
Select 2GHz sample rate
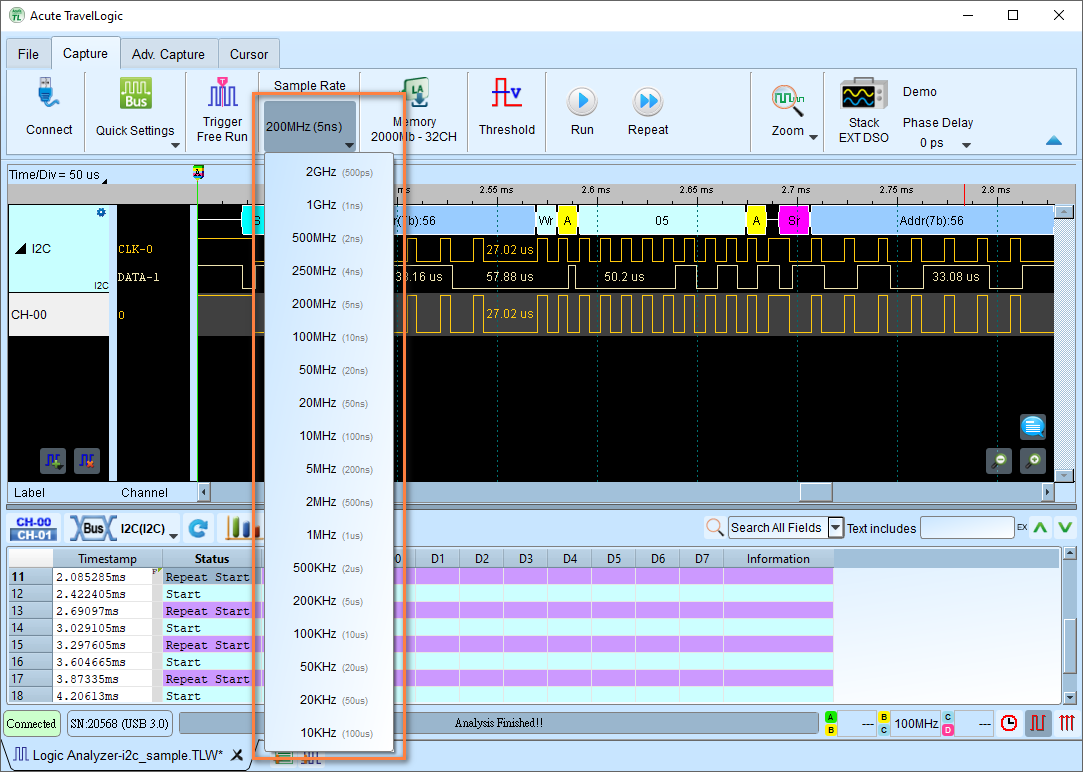(329, 172)
